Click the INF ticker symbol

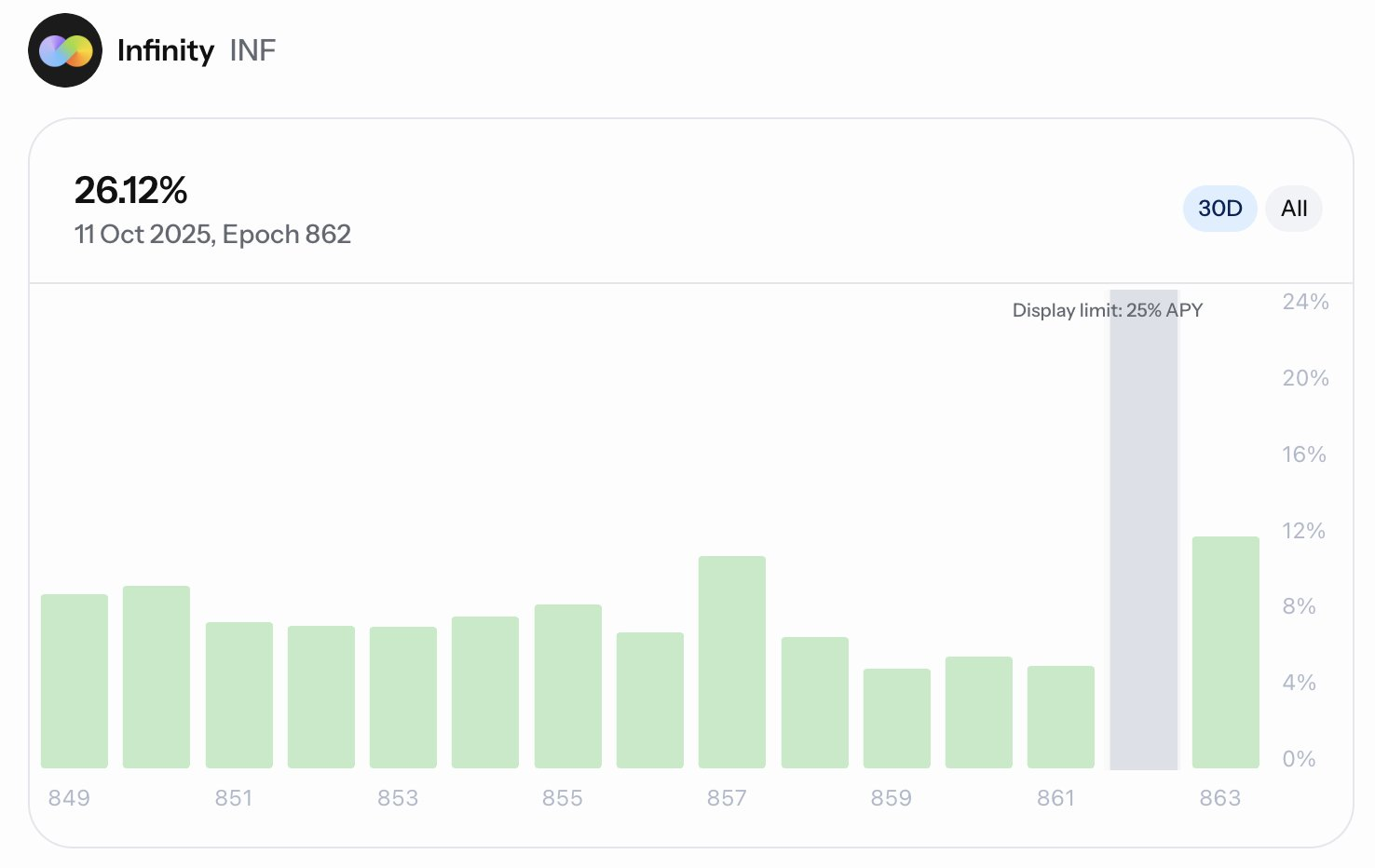pos(252,50)
